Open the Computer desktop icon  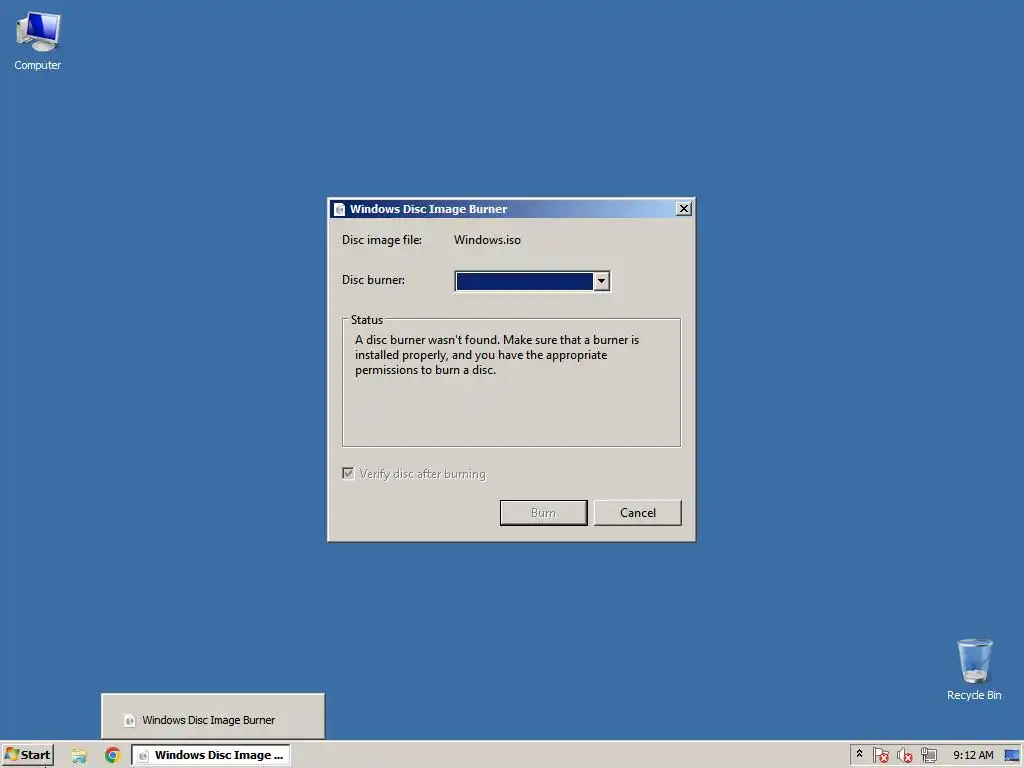(x=38, y=40)
